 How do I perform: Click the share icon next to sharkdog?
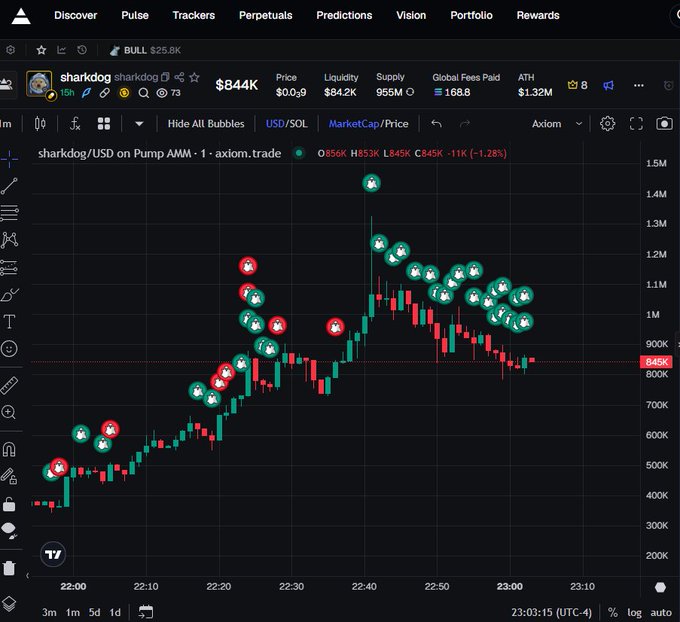click(x=179, y=77)
